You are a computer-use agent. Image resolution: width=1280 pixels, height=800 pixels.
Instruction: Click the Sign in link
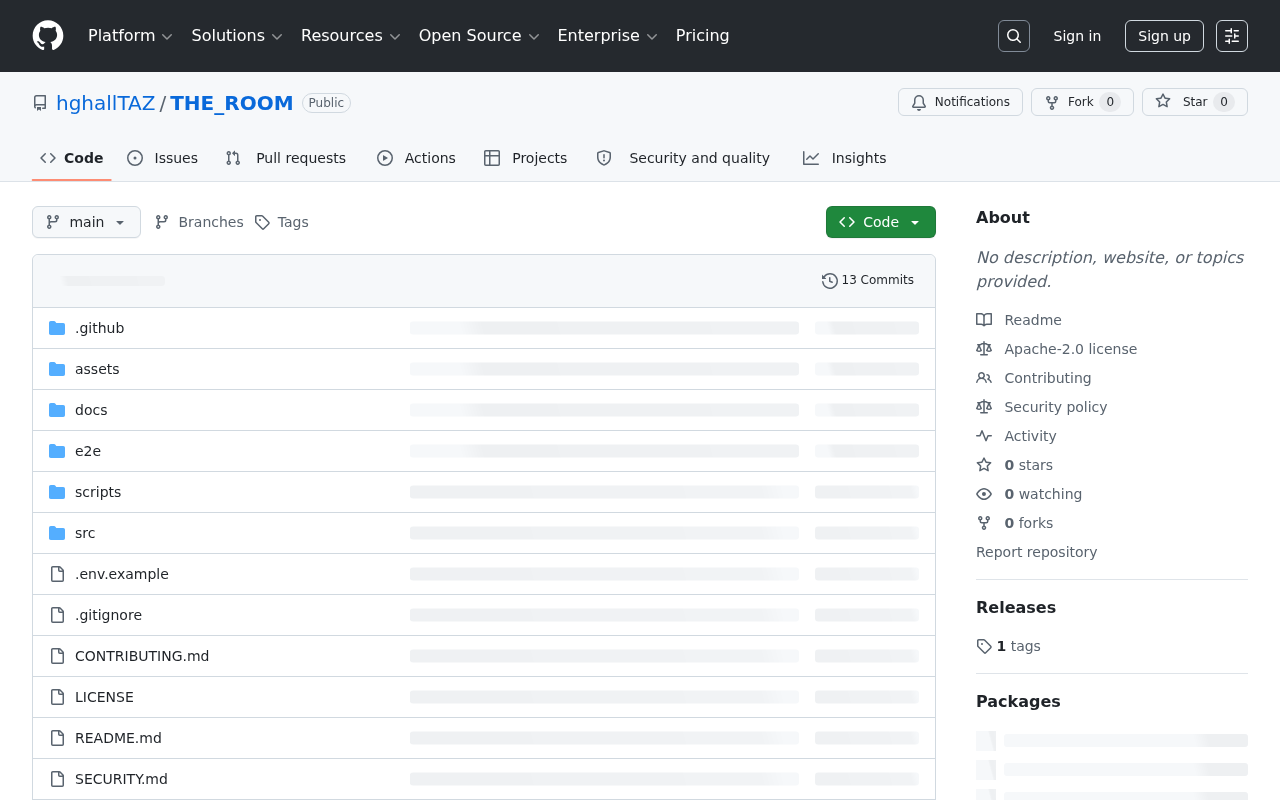[x=1077, y=36]
